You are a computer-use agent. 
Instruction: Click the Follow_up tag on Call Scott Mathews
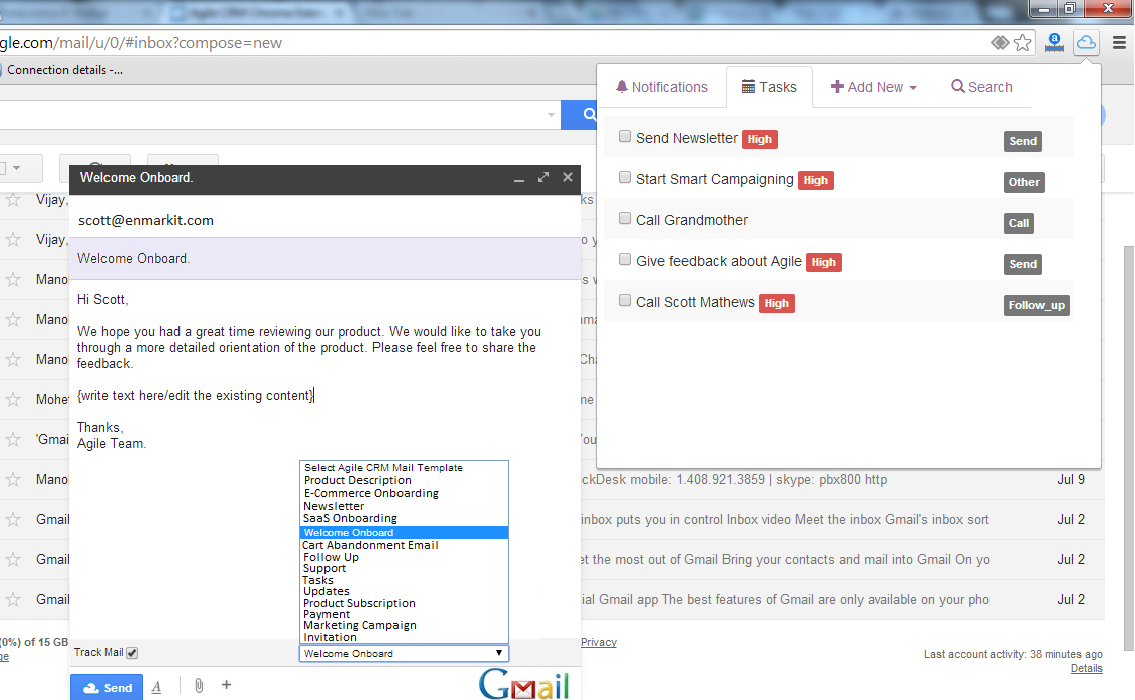[x=1037, y=305]
